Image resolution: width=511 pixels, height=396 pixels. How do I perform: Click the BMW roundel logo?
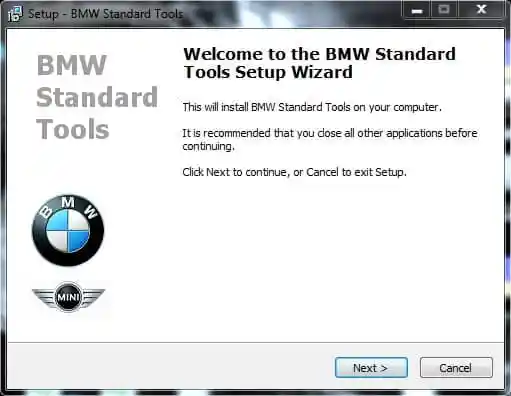tap(68, 230)
